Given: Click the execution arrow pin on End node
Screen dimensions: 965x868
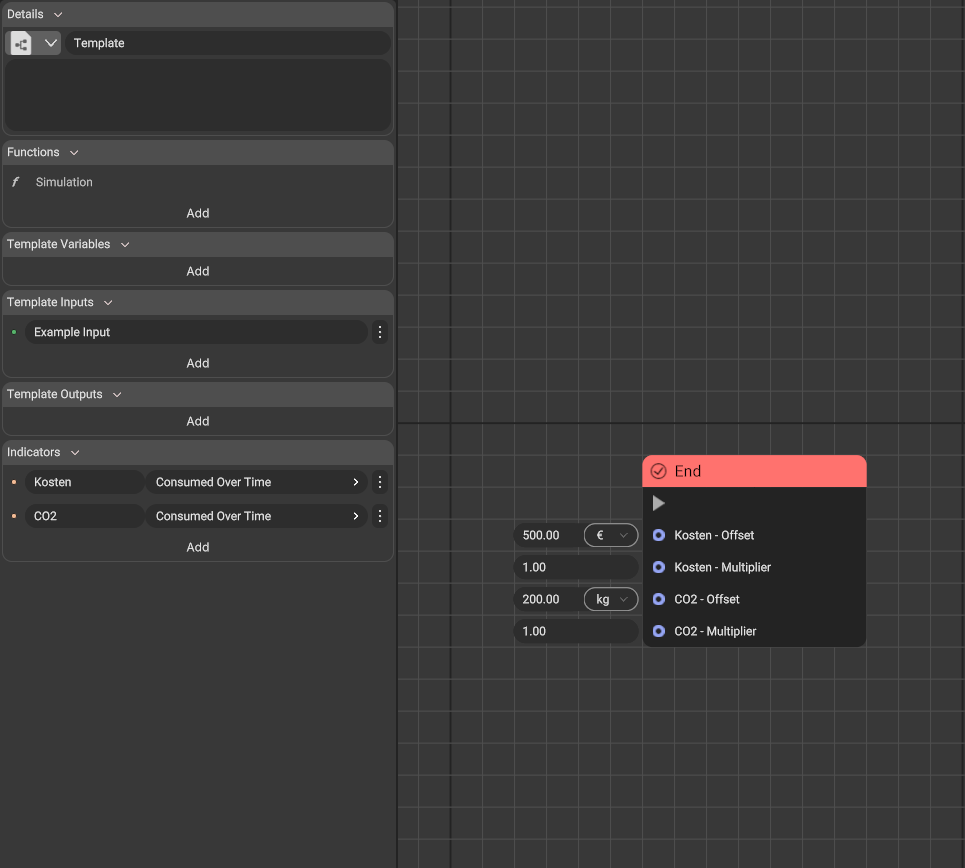Looking at the screenshot, I should [x=658, y=503].
